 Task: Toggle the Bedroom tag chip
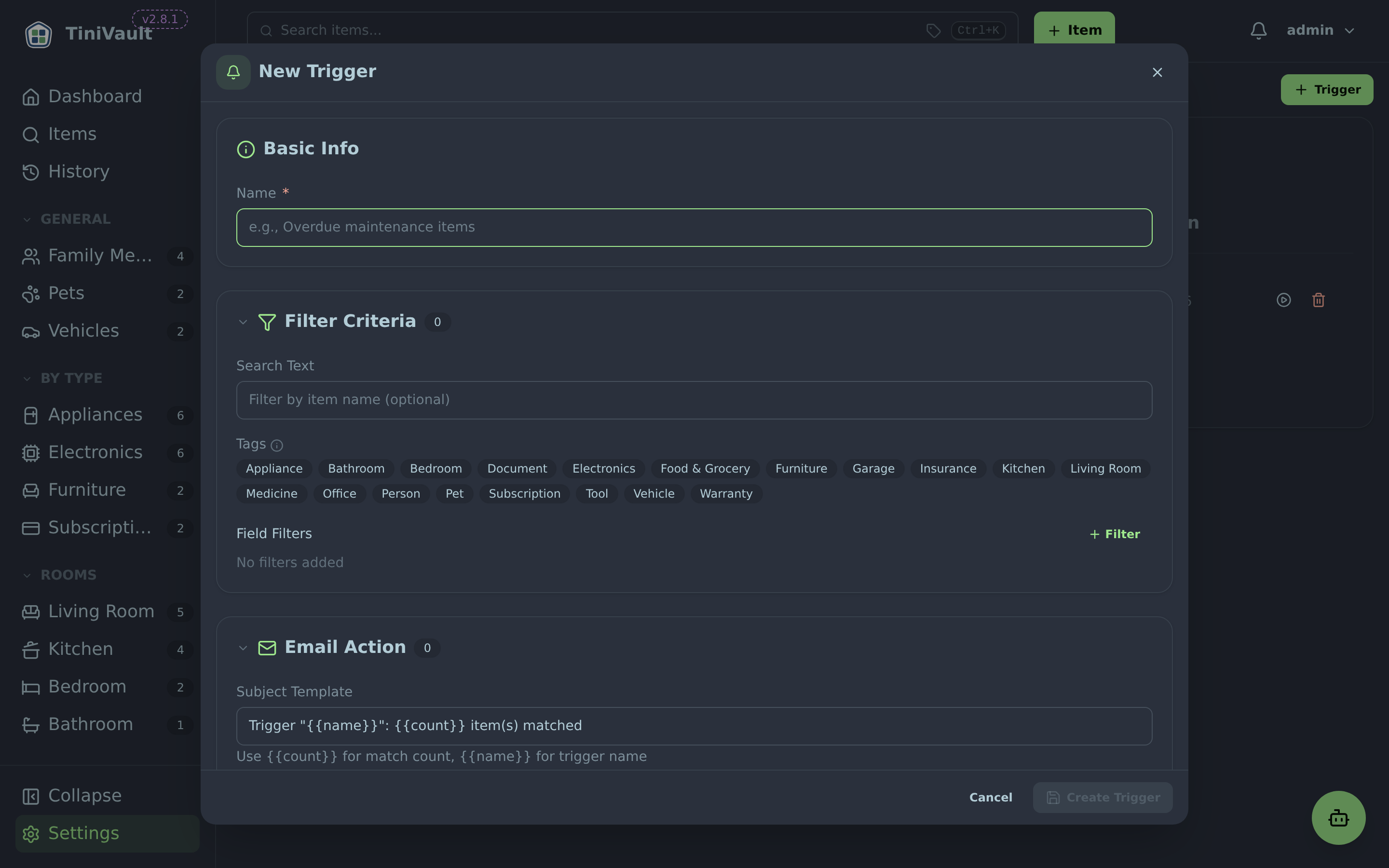click(436, 469)
